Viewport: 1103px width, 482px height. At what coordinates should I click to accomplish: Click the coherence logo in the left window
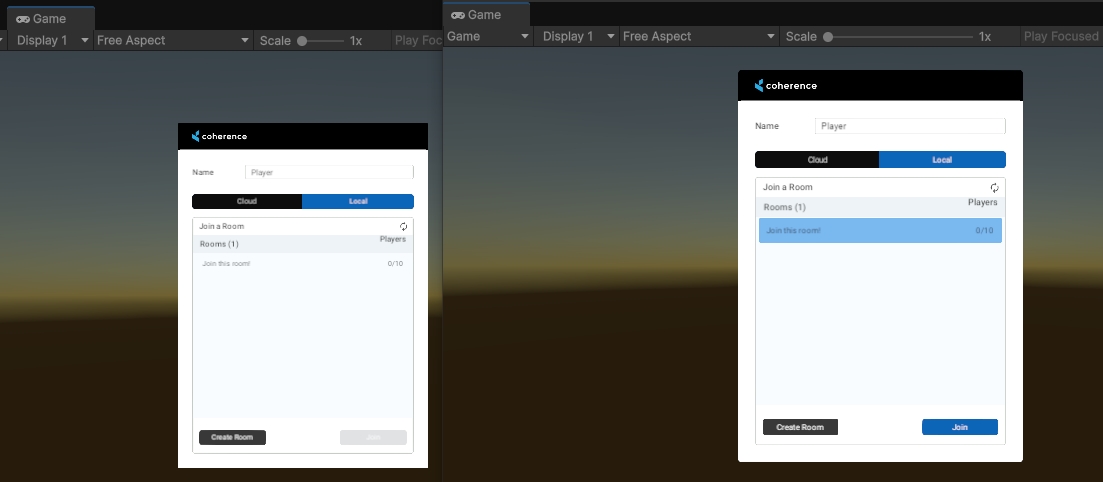coord(219,136)
